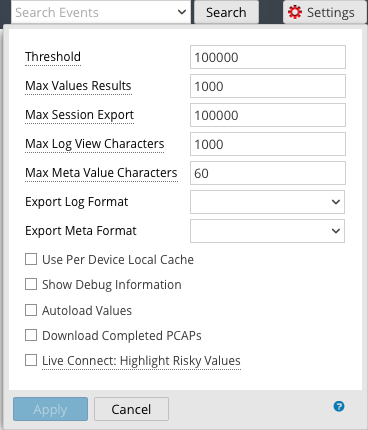Image resolution: width=368 pixels, height=430 pixels.
Task: Click the help question mark icon
Action: [339, 406]
